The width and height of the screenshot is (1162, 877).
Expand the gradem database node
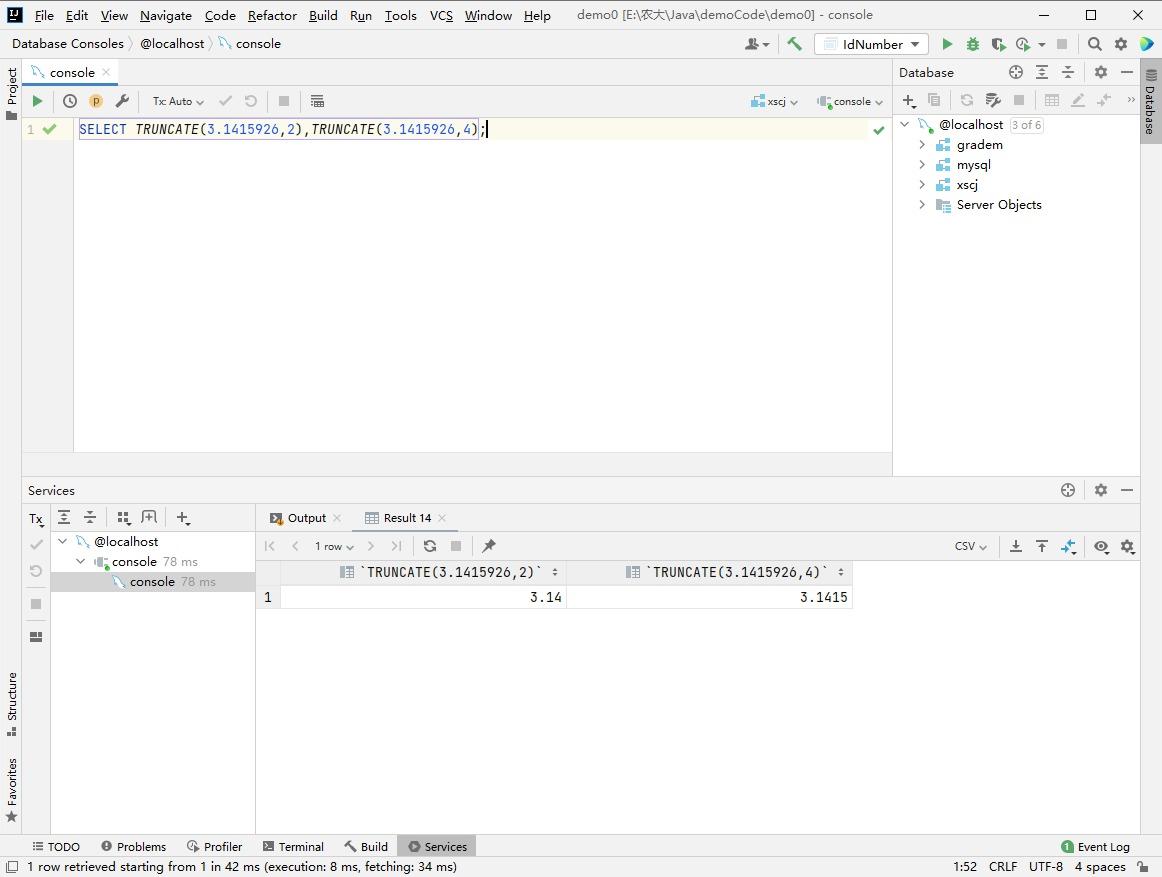pyautogui.click(x=922, y=145)
